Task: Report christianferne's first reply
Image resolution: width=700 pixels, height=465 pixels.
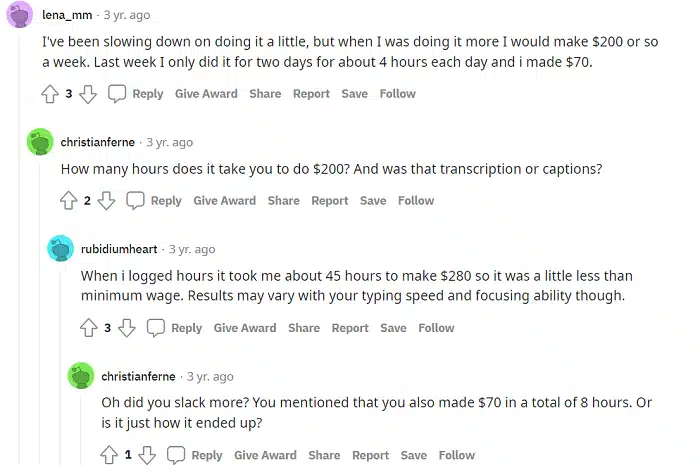Action: (x=329, y=201)
